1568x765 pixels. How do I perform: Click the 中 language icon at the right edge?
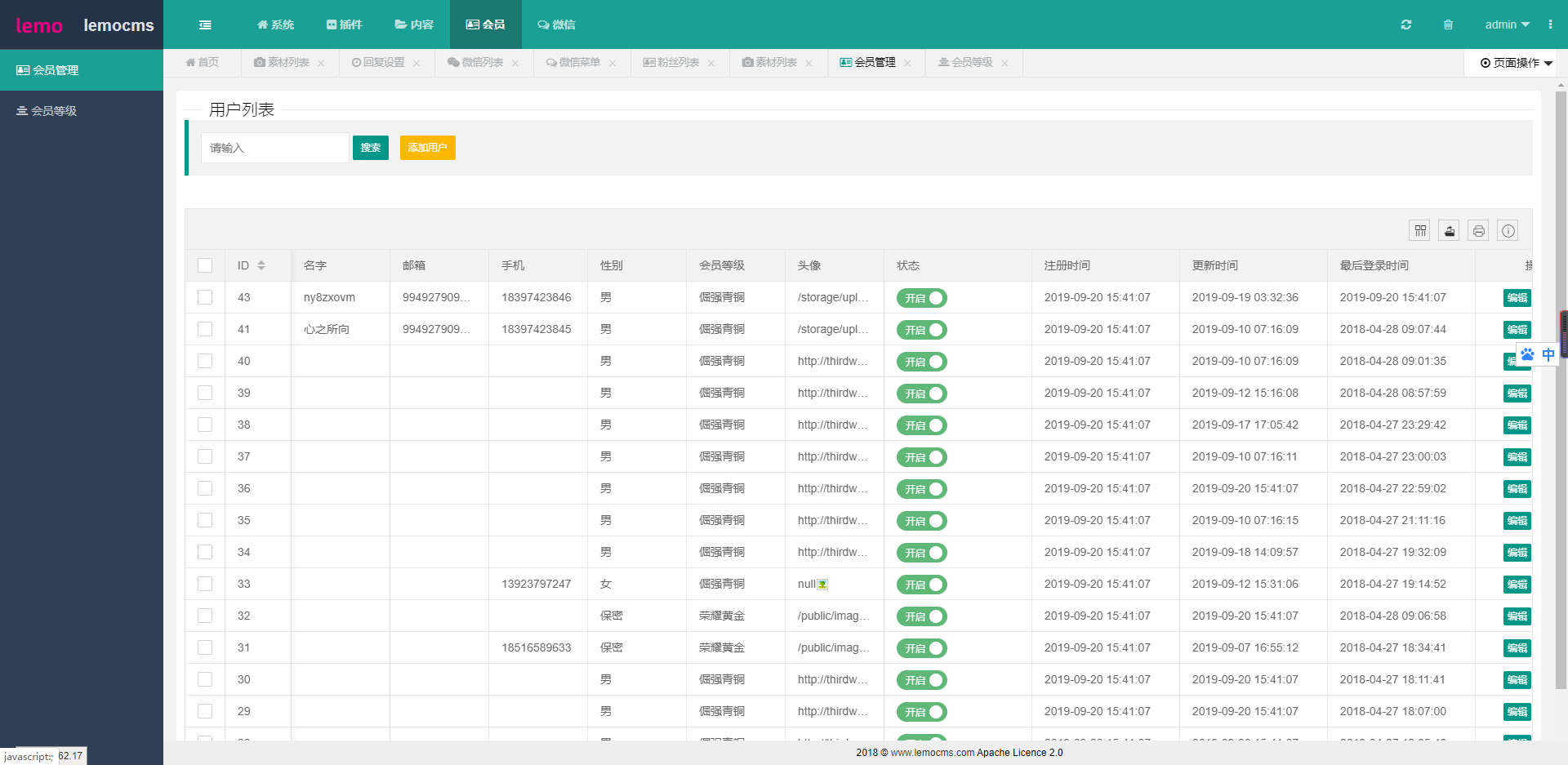(x=1548, y=354)
